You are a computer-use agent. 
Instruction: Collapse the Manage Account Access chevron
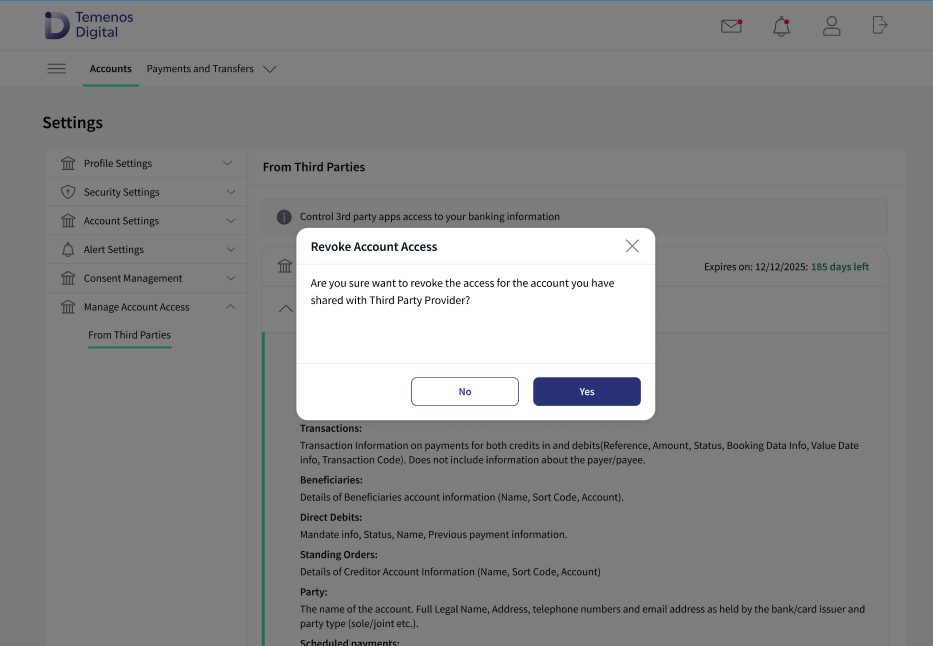point(231,306)
